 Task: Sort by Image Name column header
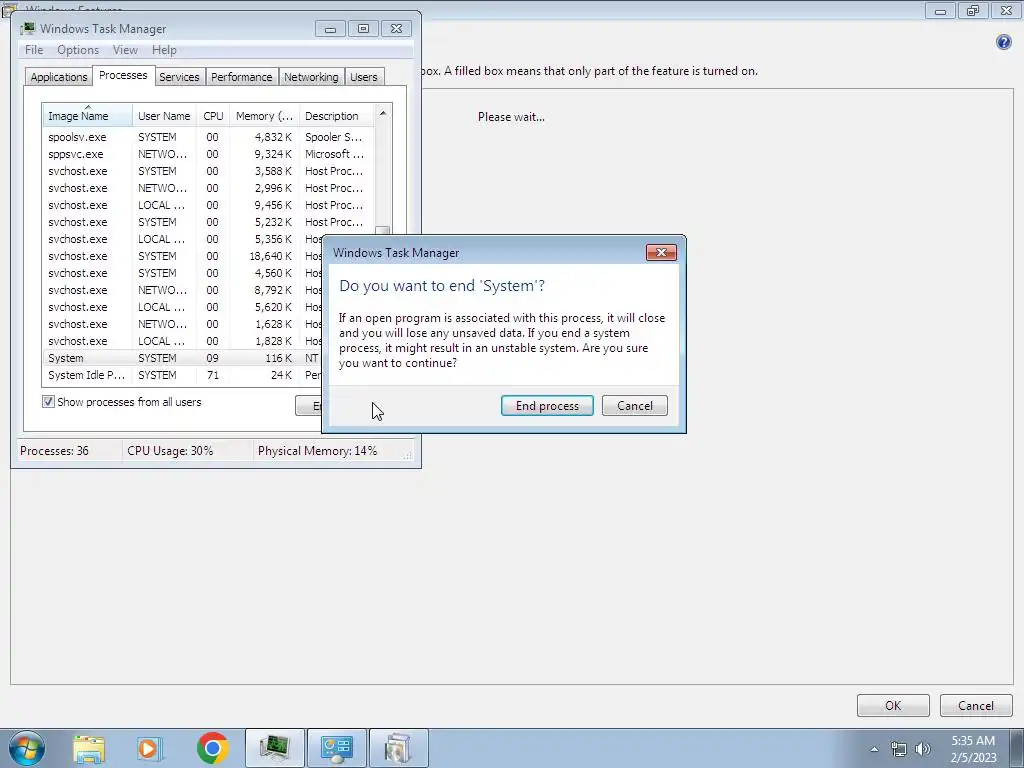point(88,116)
